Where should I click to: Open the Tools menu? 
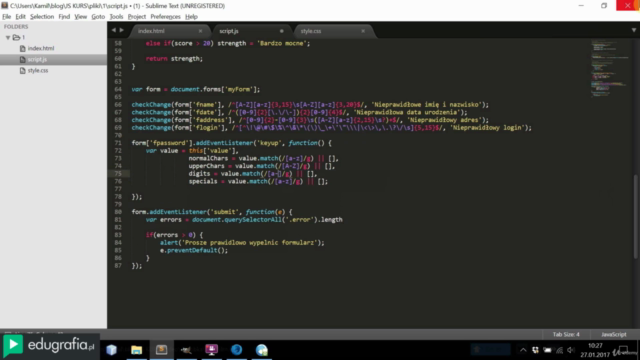point(116,17)
